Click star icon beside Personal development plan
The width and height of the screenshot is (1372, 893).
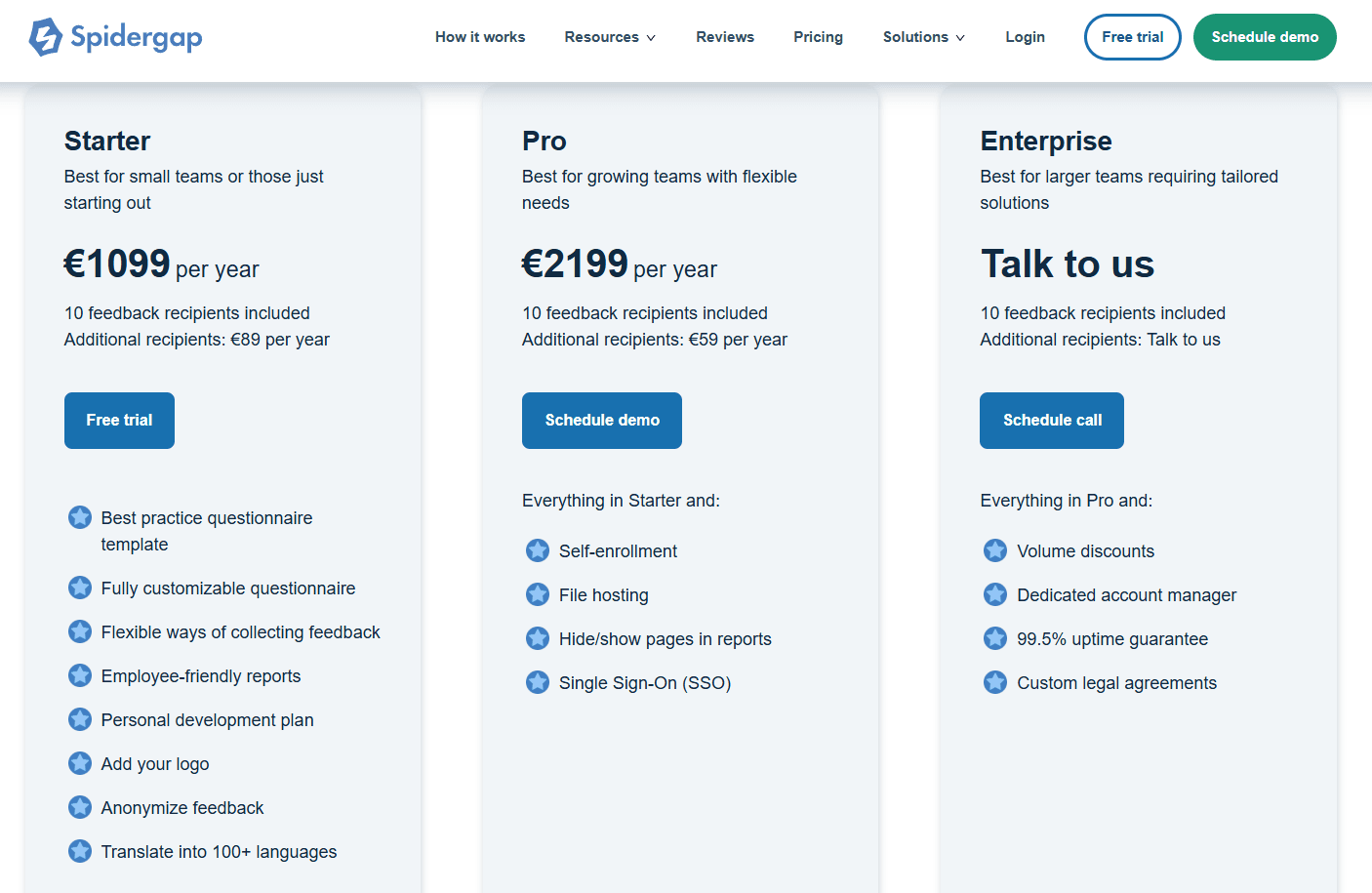click(x=80, y=719)
